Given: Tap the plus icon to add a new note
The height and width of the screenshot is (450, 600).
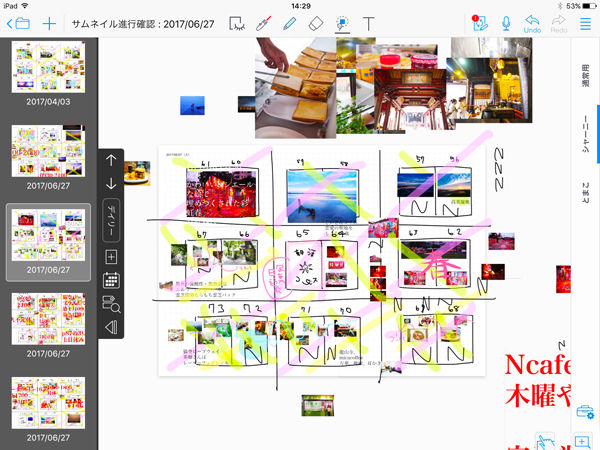Looking at the screenshot, I should [49, 24].
